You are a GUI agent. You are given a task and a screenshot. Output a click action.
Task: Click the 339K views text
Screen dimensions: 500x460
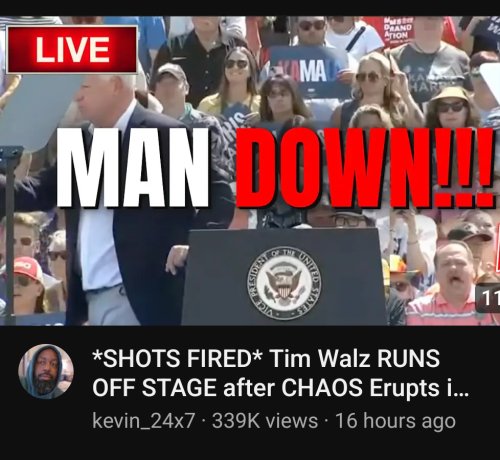click(265, 421)
